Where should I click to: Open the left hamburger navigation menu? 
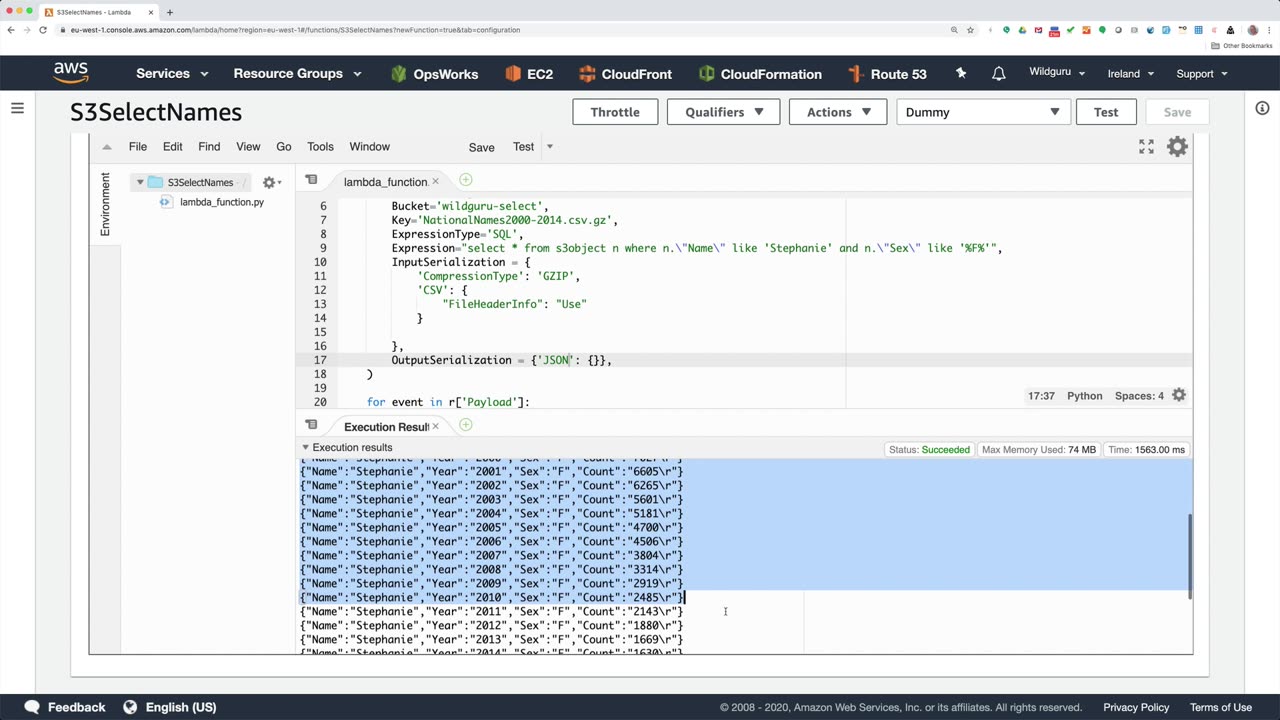[17, 108]
